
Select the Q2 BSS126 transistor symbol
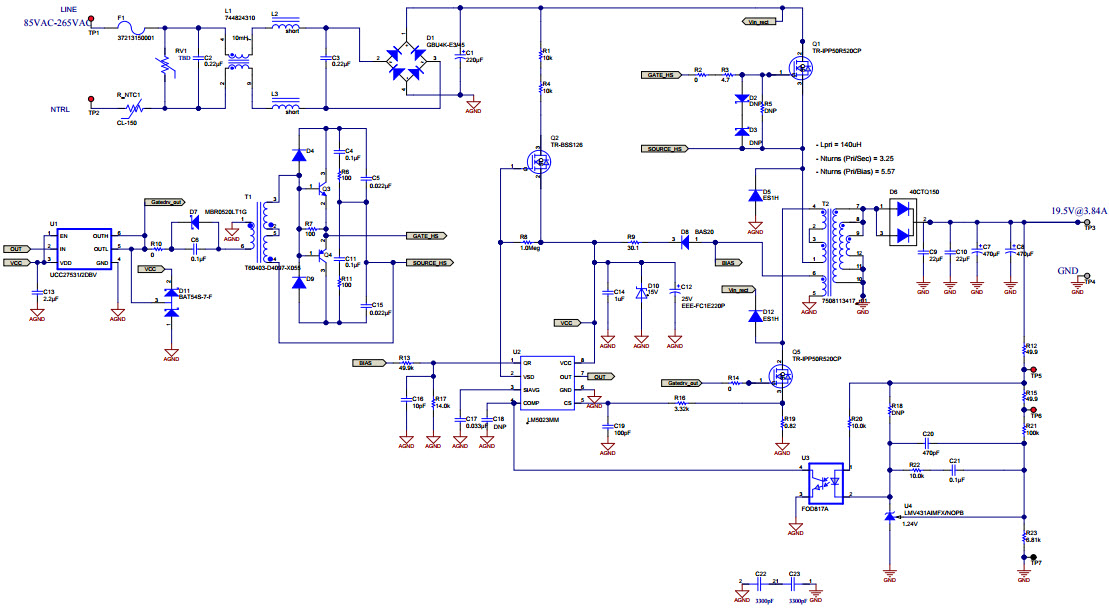coord(539,162)
